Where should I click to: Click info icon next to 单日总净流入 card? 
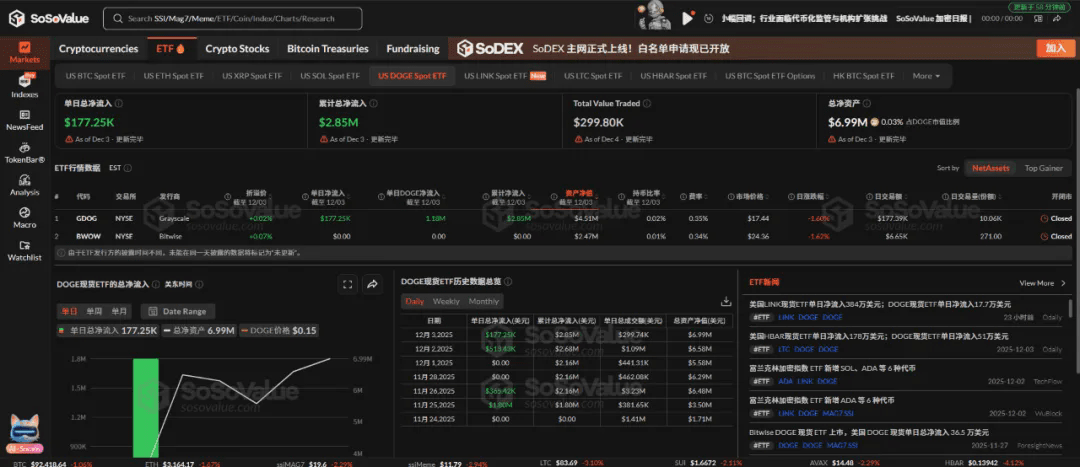119,103
